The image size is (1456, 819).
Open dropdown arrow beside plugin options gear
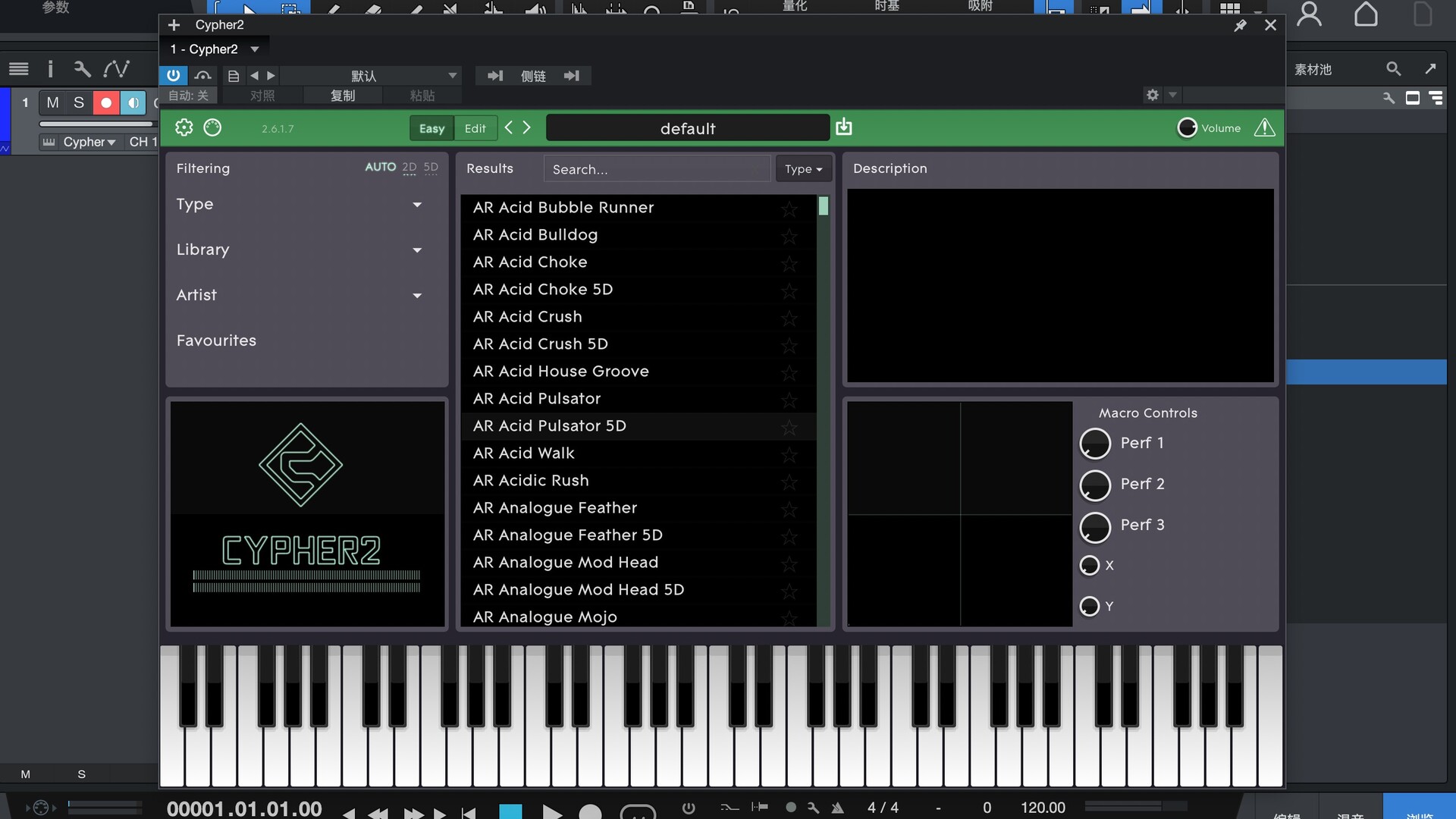1172,95
